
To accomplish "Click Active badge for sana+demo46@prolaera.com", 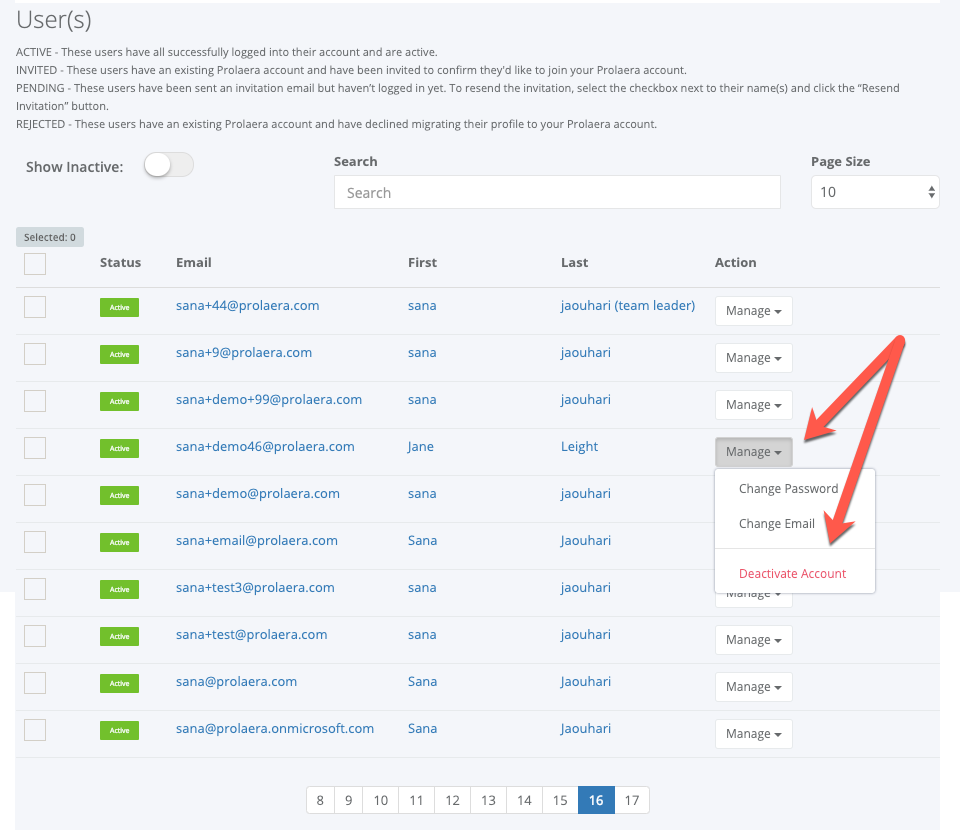I will pyautogui.click(x=119, y=448).
